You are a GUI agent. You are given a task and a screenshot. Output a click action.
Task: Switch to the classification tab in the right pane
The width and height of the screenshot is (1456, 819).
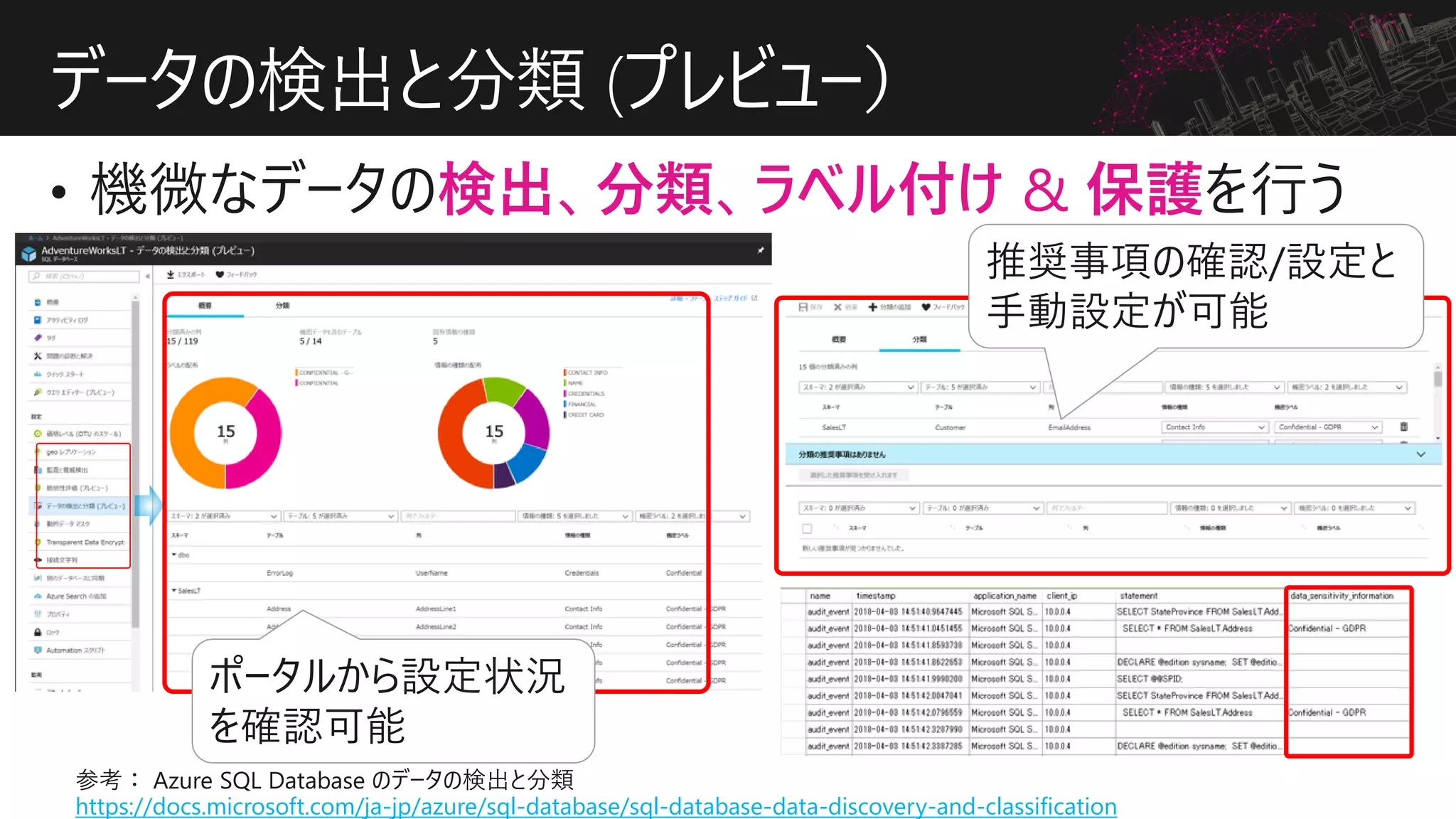coord(919,340)
